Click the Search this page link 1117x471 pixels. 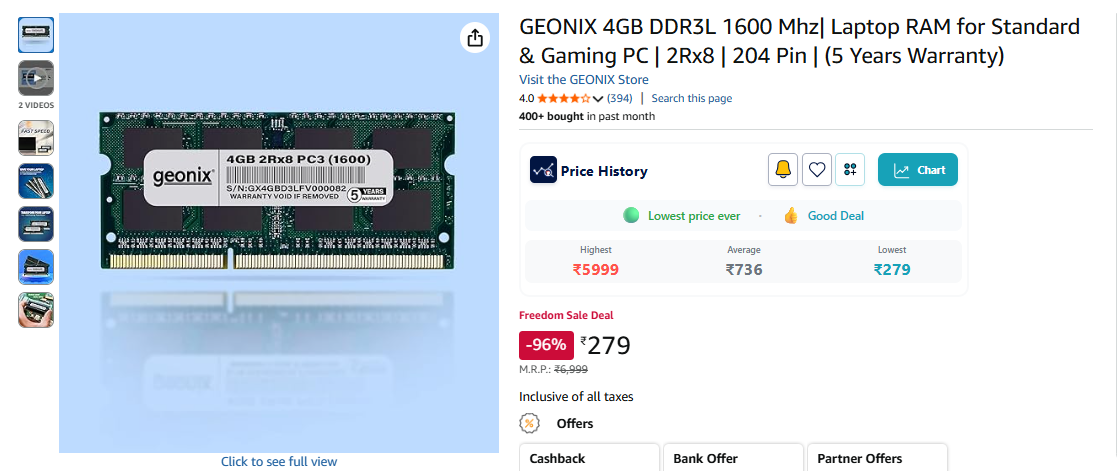click(x=691, y=98)
